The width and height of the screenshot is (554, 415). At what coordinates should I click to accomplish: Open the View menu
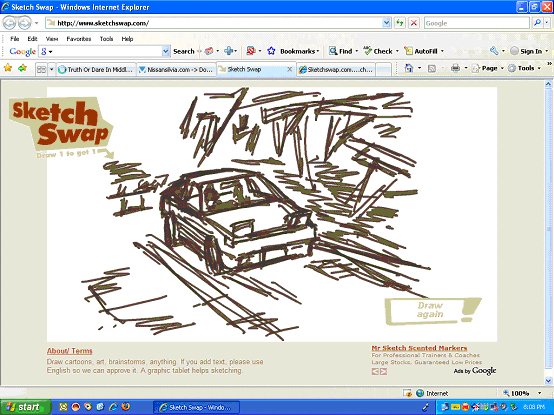[x=52, y=39]
